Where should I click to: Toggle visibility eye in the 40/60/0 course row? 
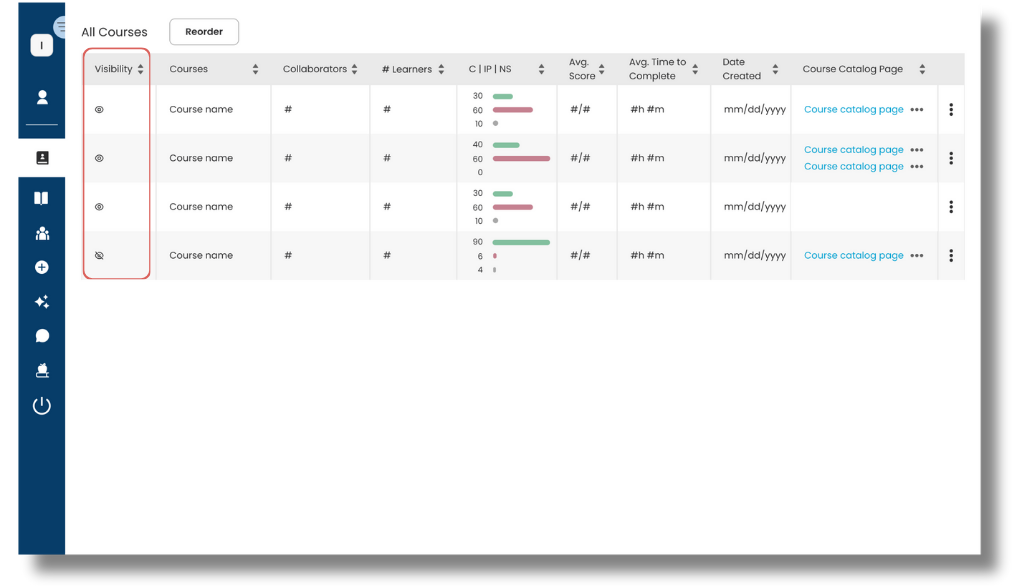click(x=99, y=158)
